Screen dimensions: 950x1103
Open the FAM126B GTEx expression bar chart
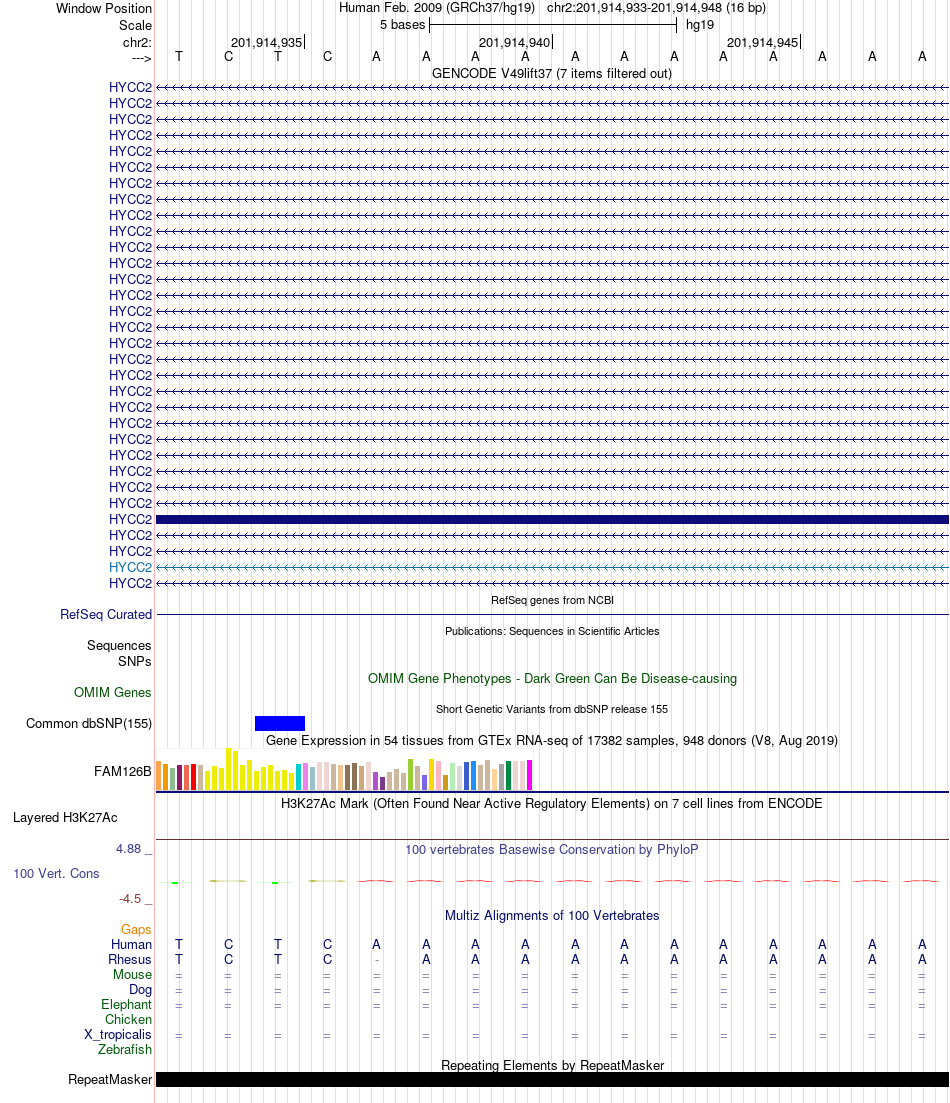tap(344, 770)
